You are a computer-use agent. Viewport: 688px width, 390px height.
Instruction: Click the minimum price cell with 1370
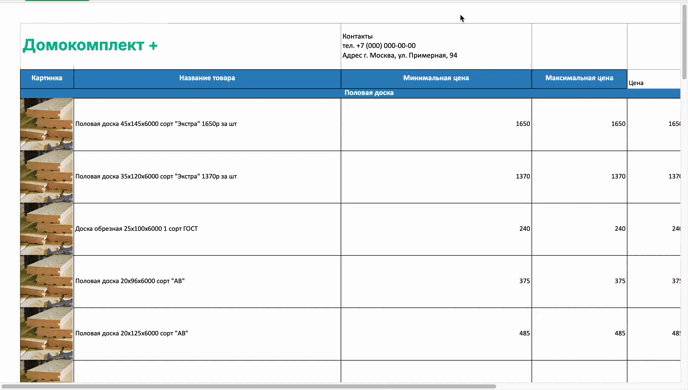point(436,177)
